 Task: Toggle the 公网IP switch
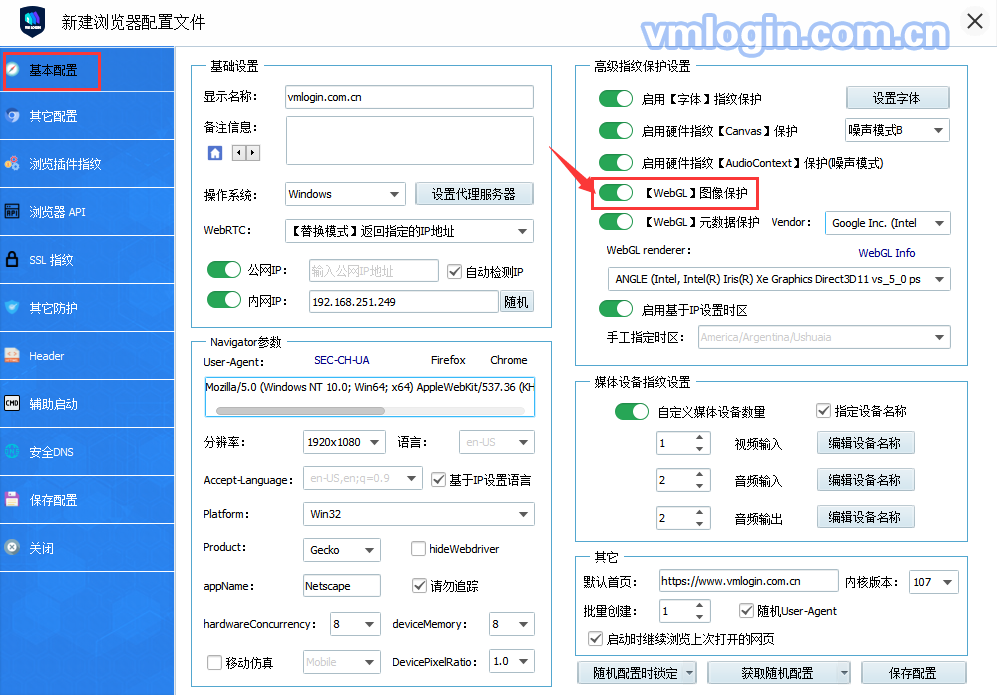point(224,270)
